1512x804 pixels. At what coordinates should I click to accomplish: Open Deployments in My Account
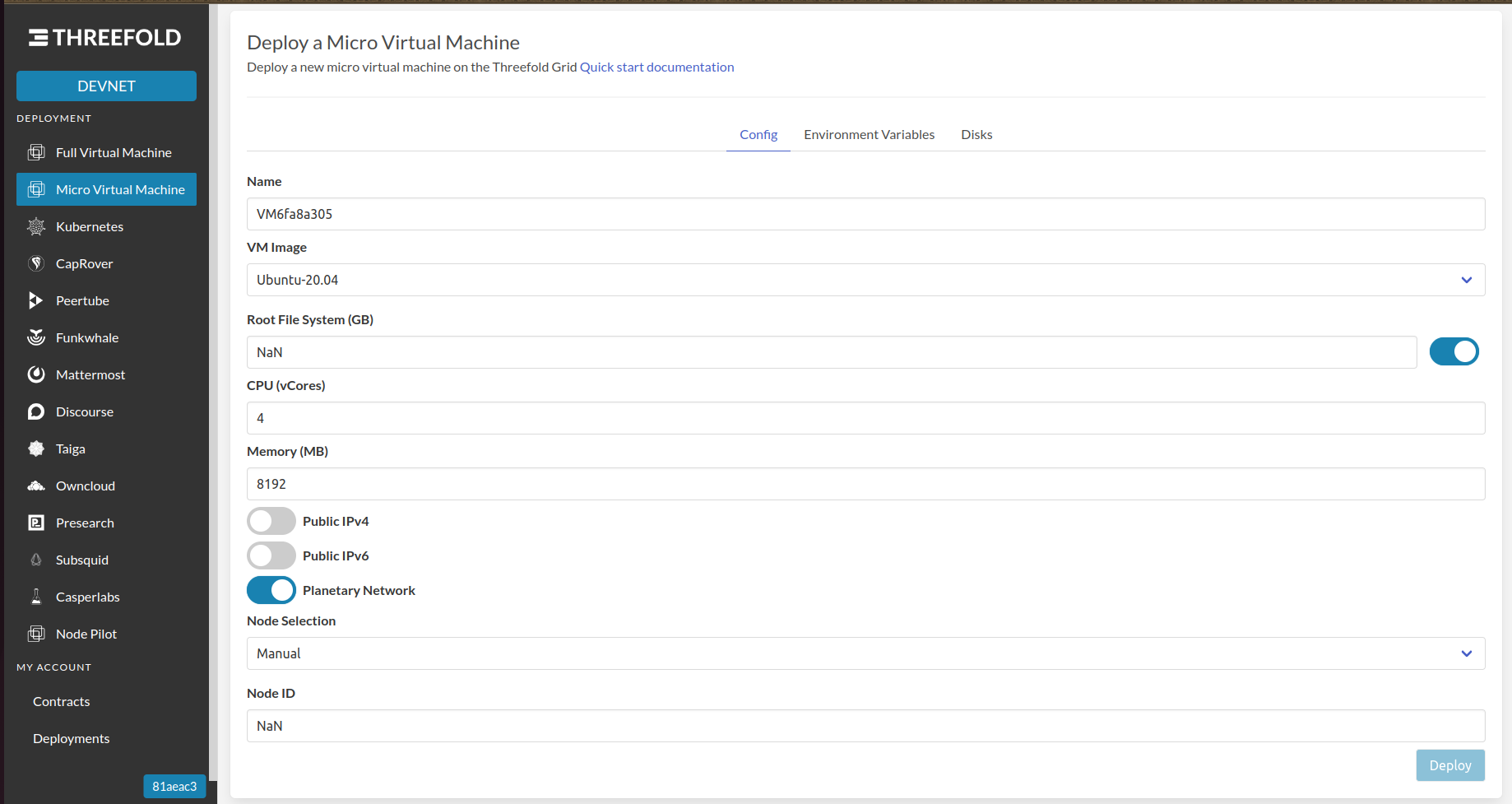point(72,738)
